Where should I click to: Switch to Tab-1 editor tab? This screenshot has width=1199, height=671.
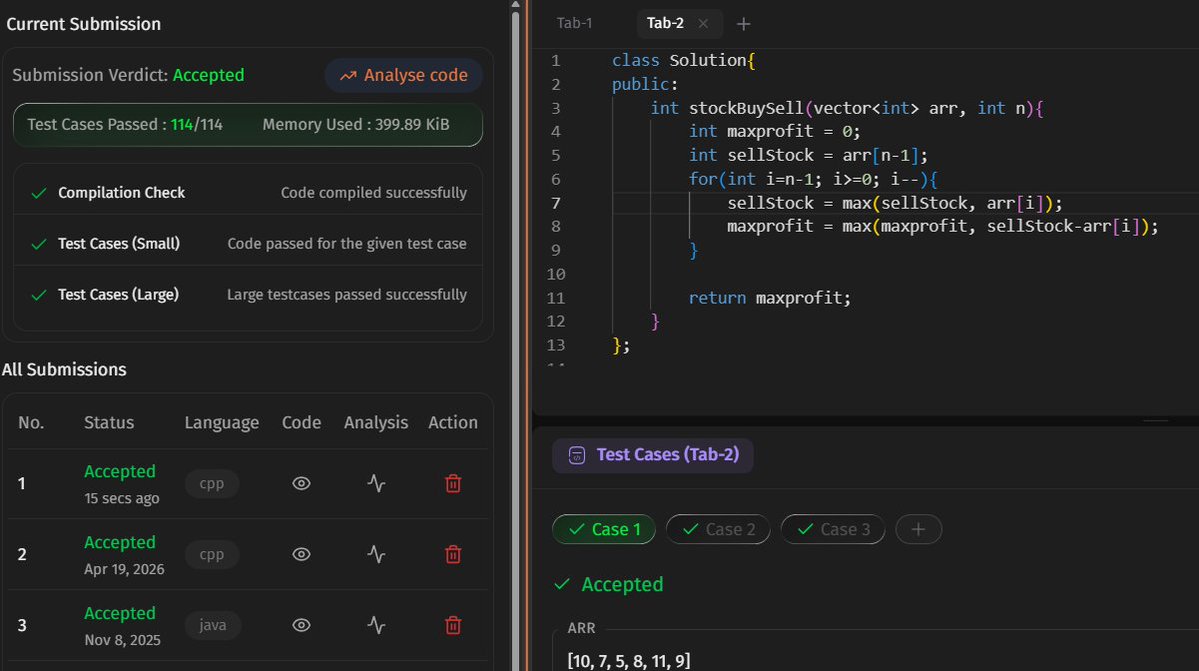(574, 23)
